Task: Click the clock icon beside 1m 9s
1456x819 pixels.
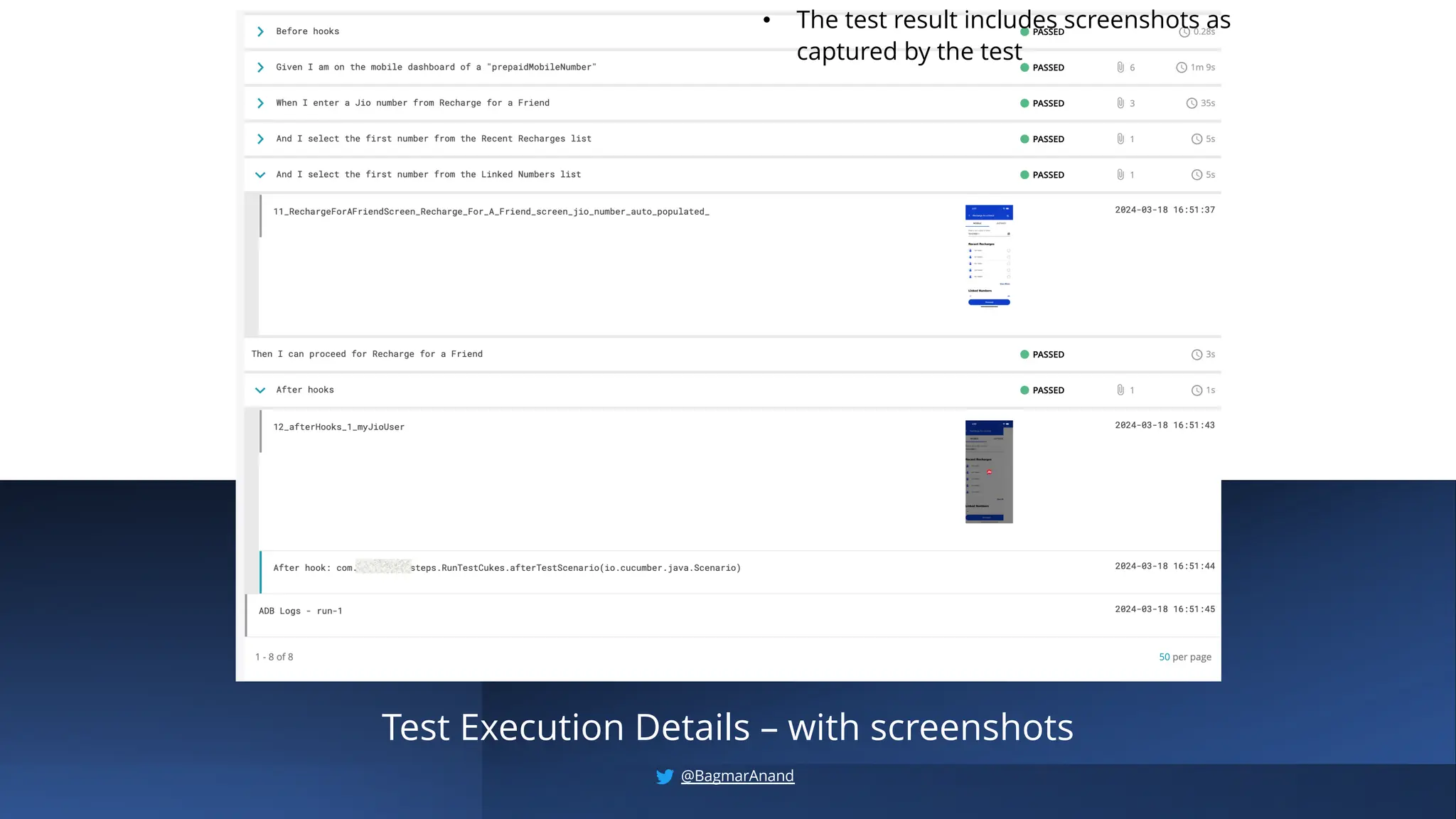Action: [1181, 68]
